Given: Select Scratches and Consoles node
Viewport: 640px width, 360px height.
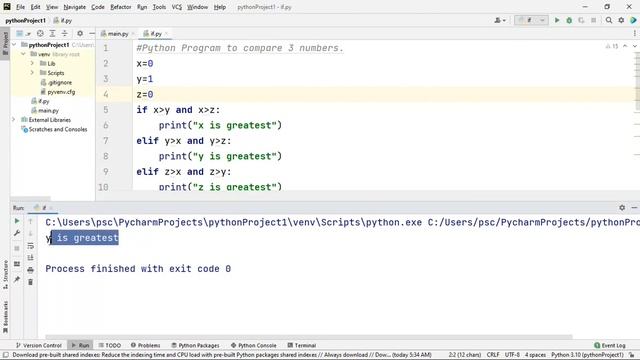Looking at the screenshot, I should [x=58, y=129].
